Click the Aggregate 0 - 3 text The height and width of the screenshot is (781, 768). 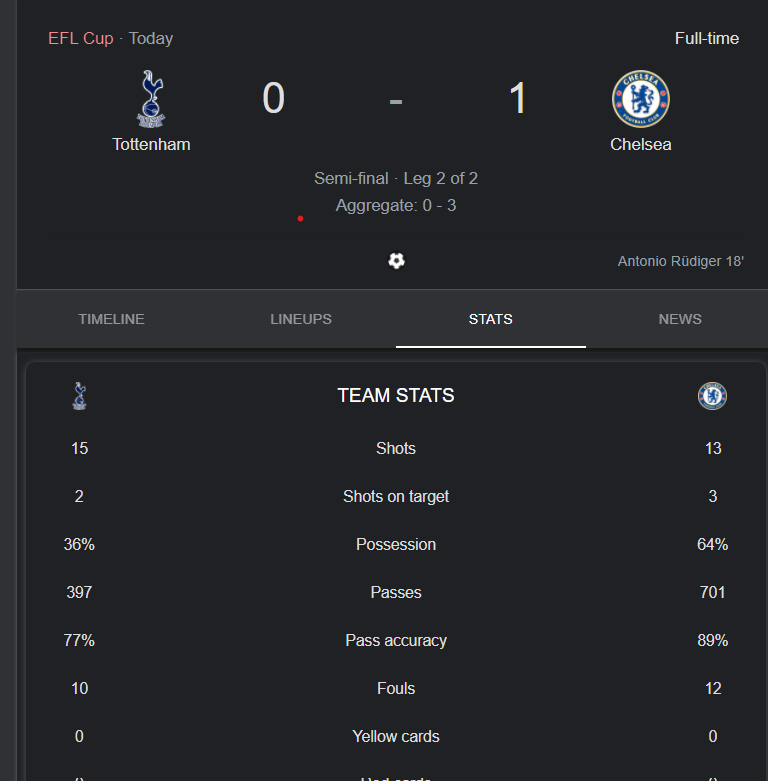(x=396, y=205)
